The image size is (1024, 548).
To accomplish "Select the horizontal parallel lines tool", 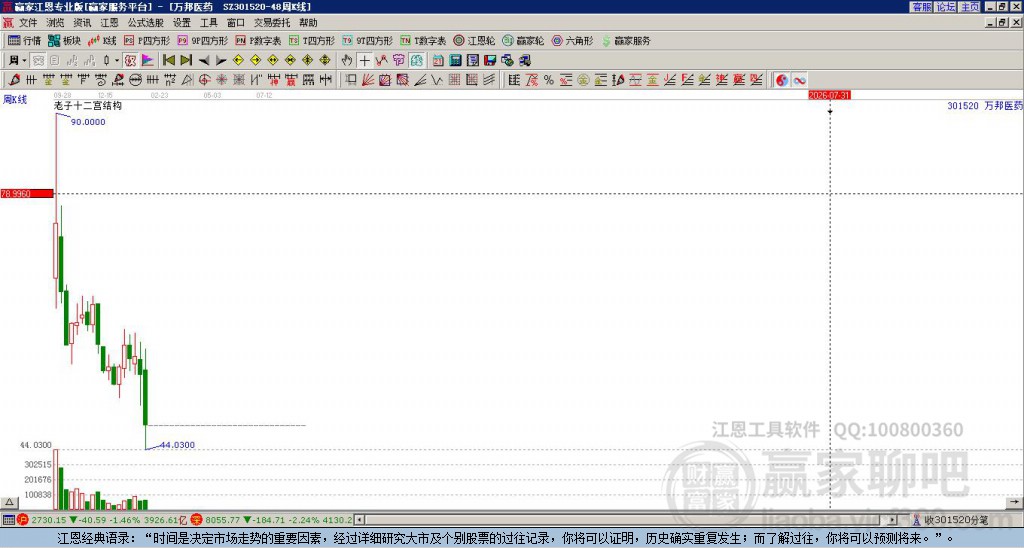I will (x=31, y=80).
